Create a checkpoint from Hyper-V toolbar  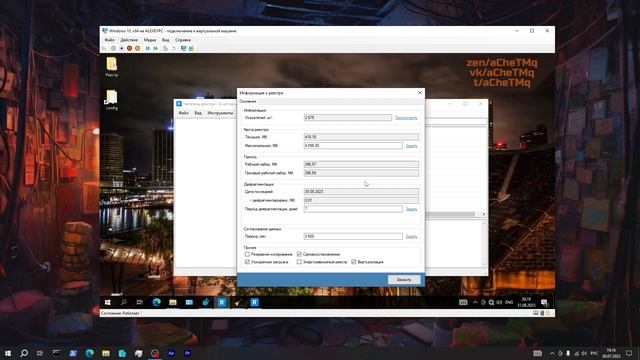(x=165, y=48)
